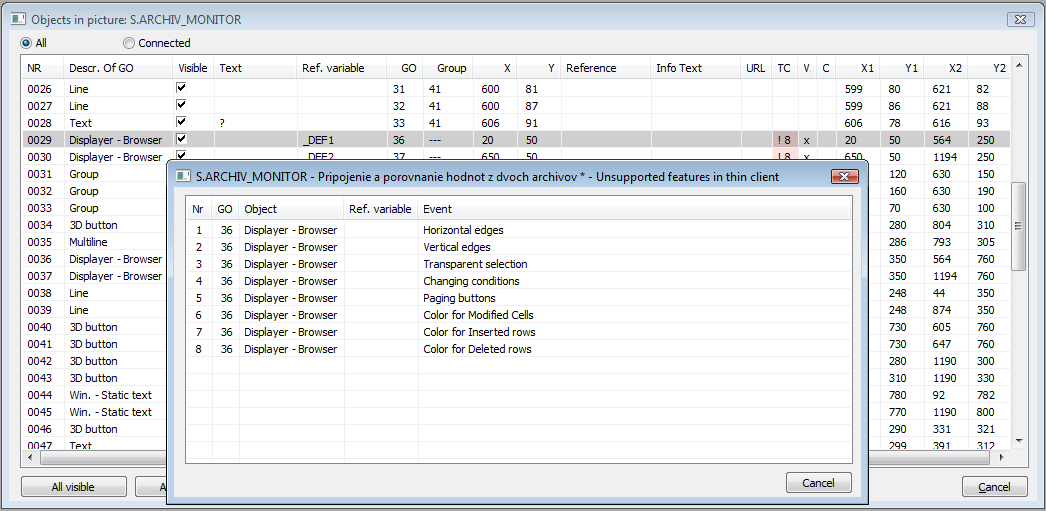Screen dimensions: 1046x511
Task: Close the Unsupported features dialog with X
Action: pyautogui.click(x=845, y=176)
